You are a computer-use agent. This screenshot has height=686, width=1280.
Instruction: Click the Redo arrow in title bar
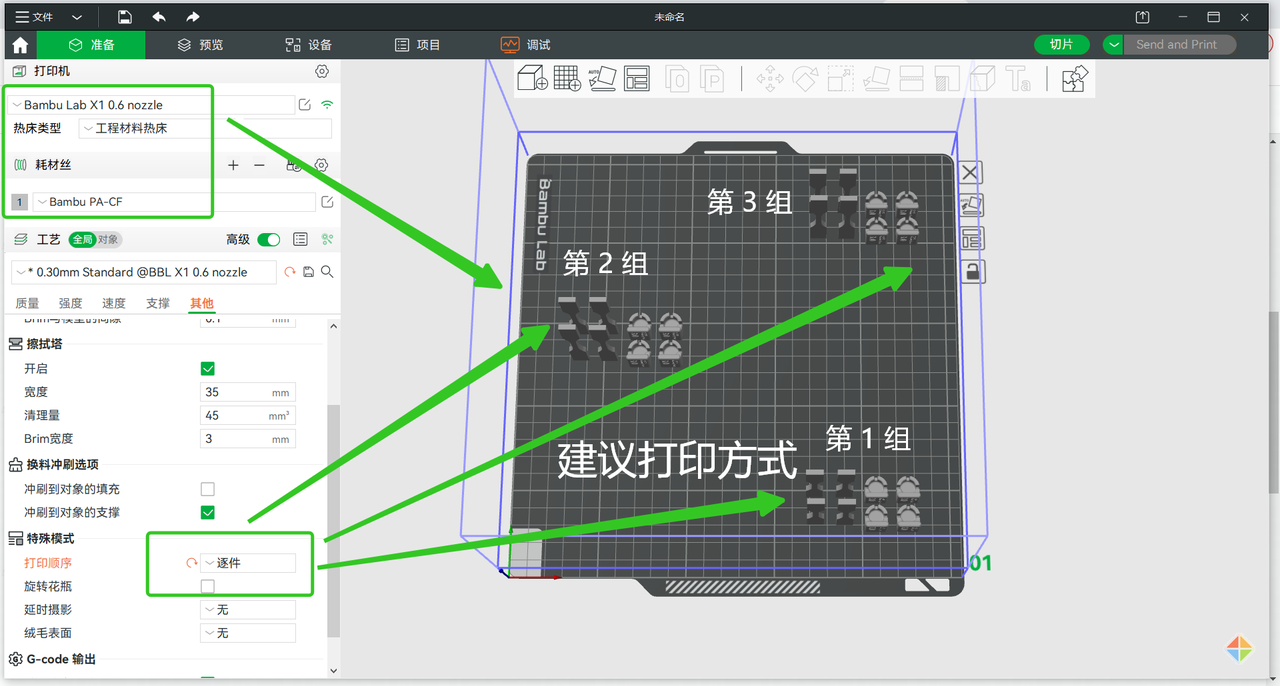tap(193, 17)
